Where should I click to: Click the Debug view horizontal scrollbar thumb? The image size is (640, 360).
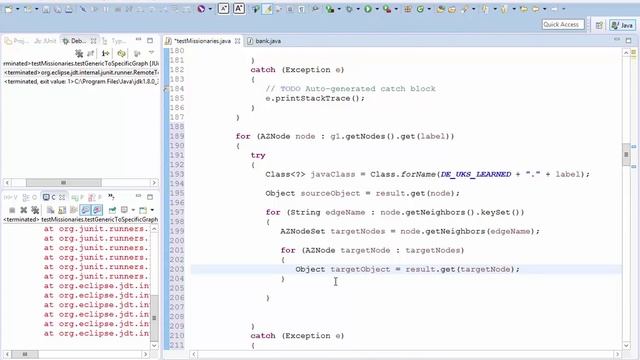coord(64,182)
